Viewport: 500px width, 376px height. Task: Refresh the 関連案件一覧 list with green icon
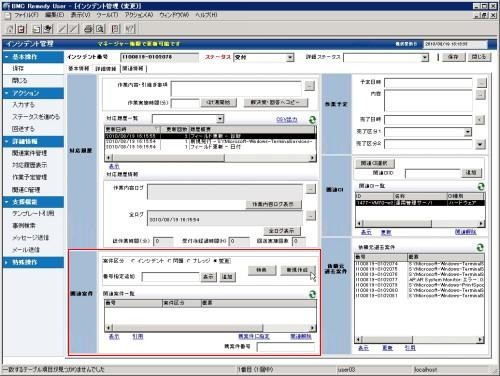click(x=312, y=294)
